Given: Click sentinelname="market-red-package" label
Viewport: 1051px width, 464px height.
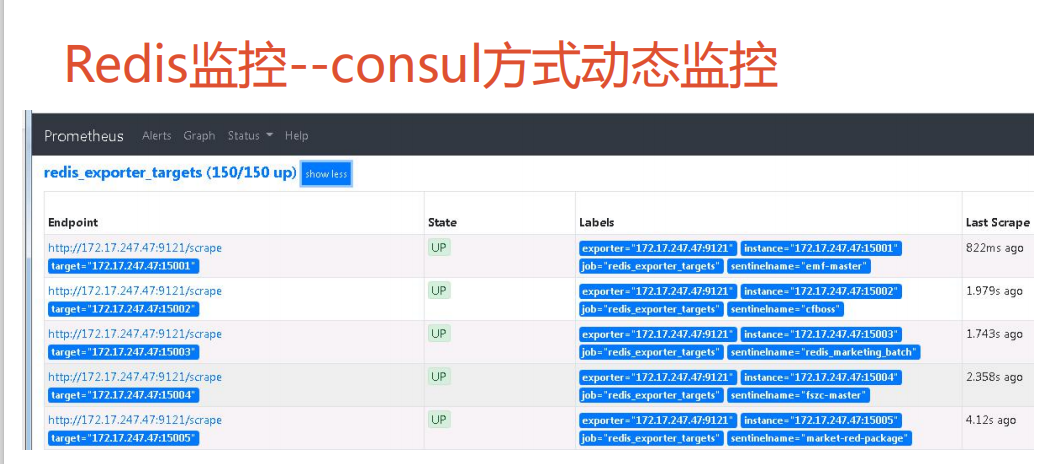Looking at the screenshot, I should pyautogui.click(x=820, y=439).
